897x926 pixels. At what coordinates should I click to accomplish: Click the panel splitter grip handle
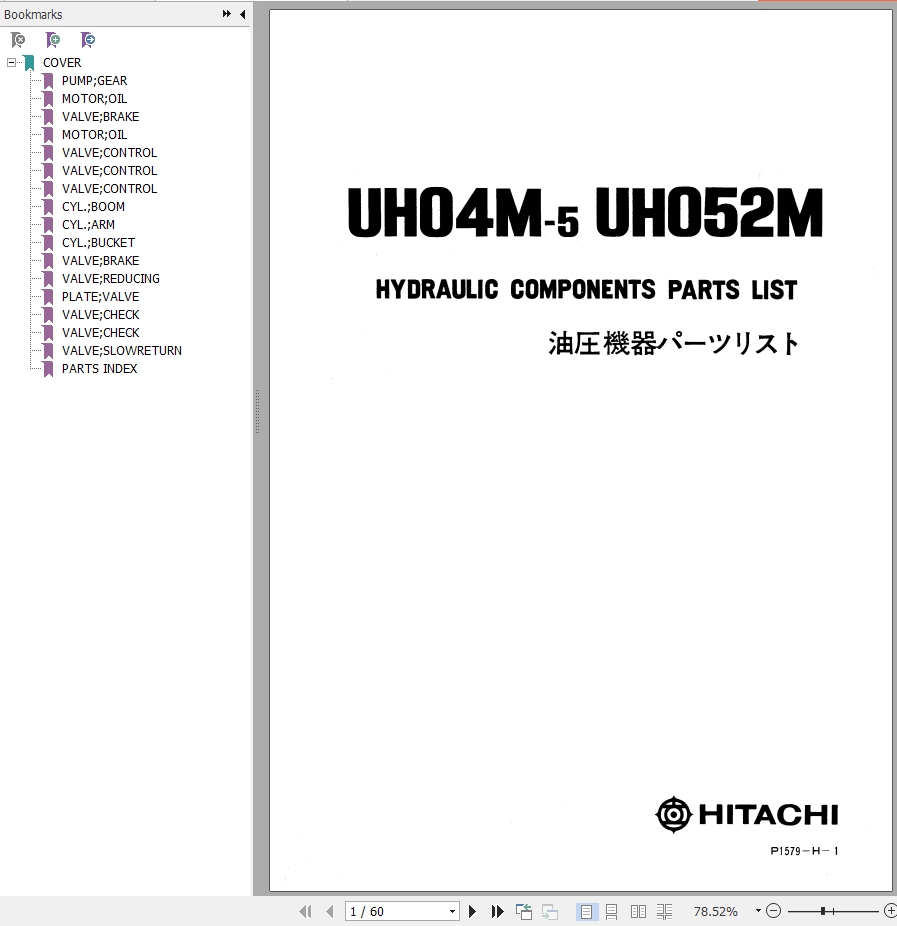point(257,412)
